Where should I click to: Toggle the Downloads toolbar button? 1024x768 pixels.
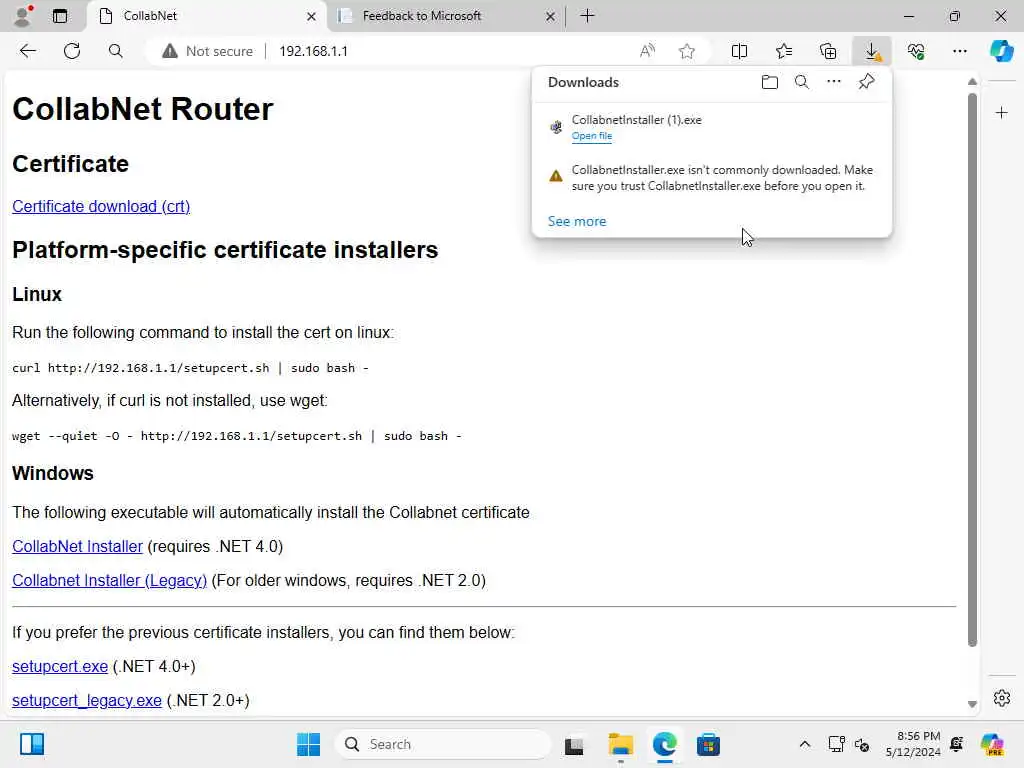click(x=872, y=51)
